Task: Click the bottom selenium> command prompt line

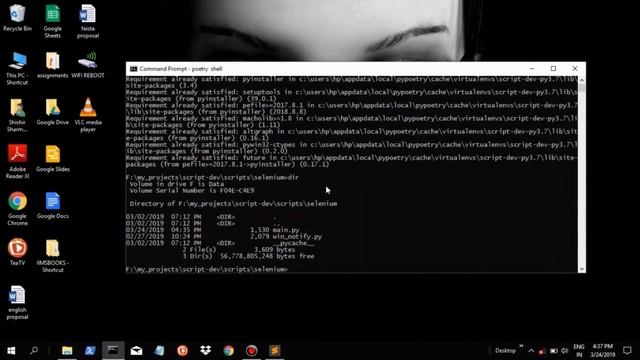Action: [x=207, y=269]
